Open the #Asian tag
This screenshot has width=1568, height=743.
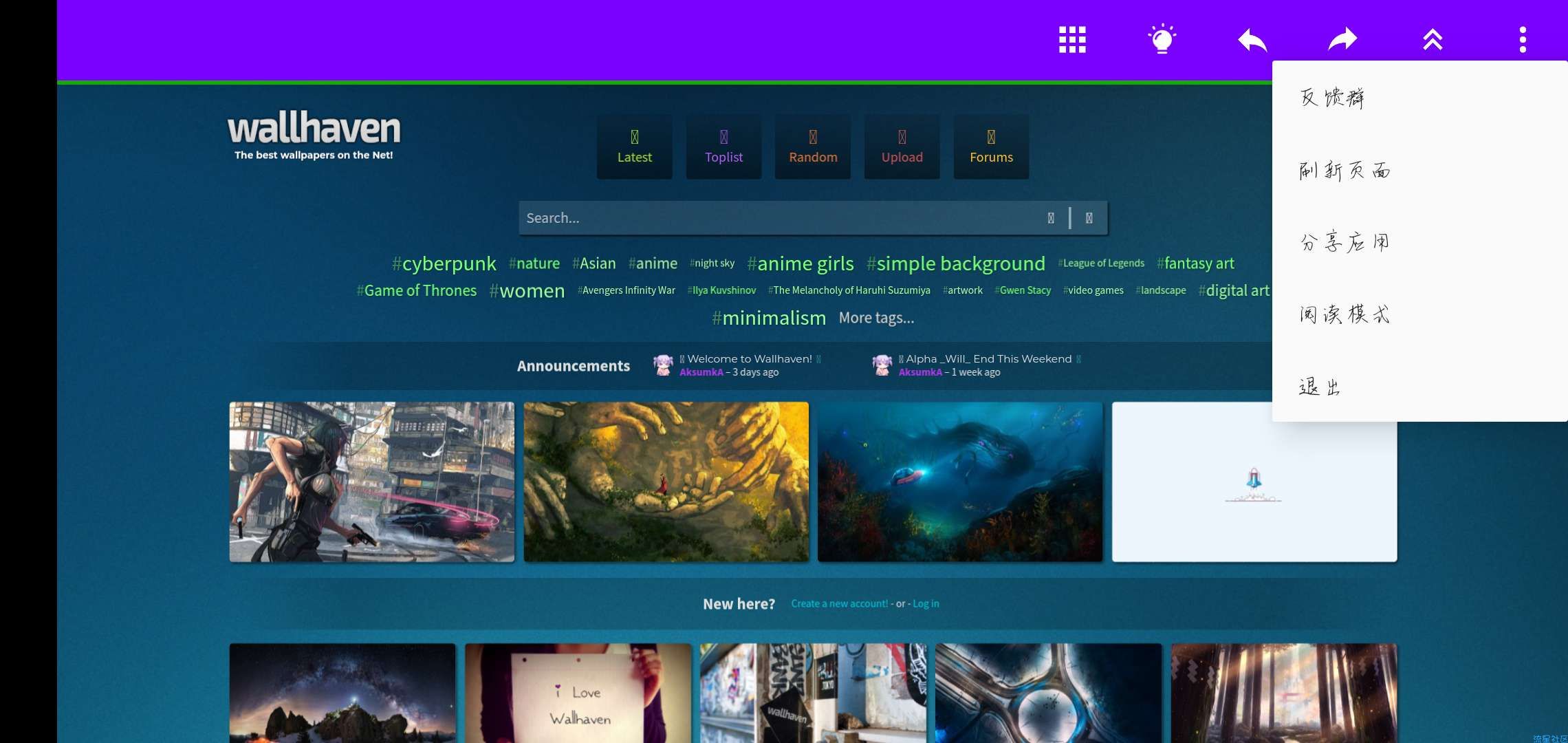coord(594,263)
